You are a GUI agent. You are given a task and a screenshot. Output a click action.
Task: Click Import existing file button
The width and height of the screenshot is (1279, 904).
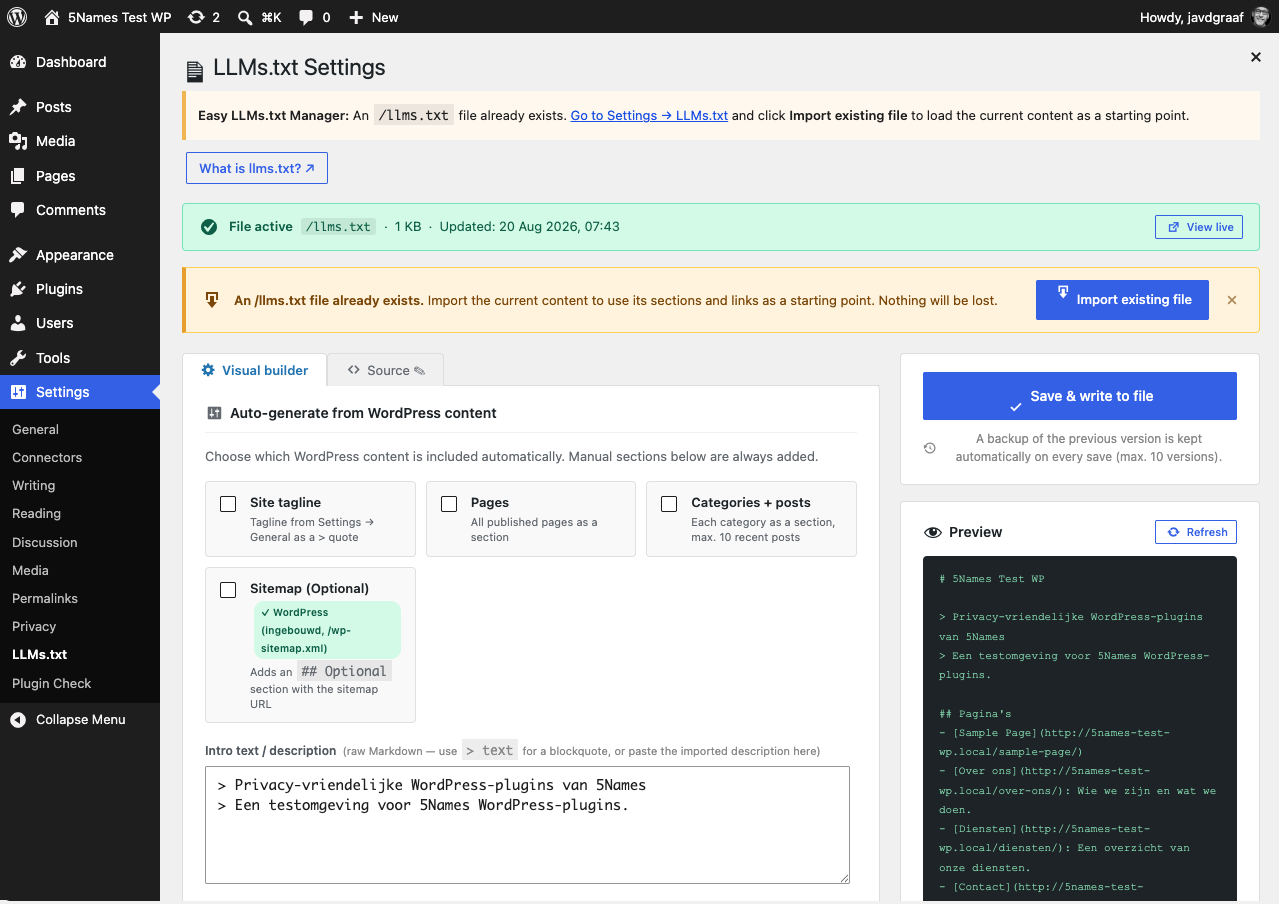(x=1122, y=300)
